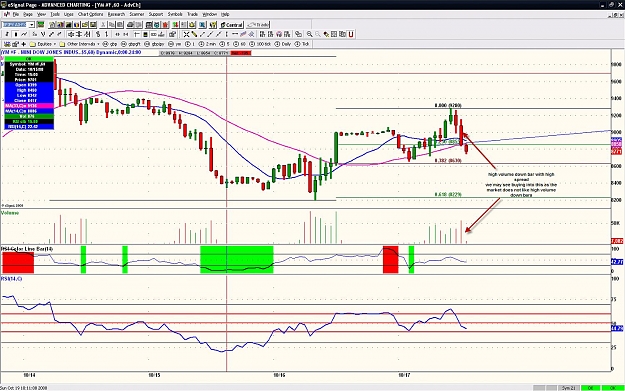Click the Print icon in toolbar
The width and height of the screenshot is (625, 391).
tap(130, 25)
